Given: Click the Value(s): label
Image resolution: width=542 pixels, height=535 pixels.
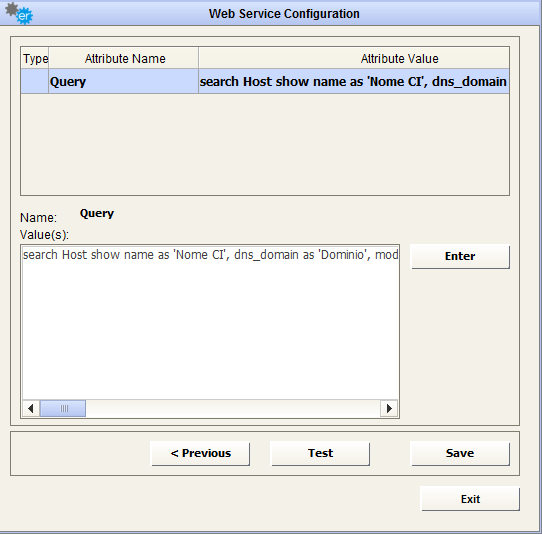Looking at the screenshot, I should 44,235.
